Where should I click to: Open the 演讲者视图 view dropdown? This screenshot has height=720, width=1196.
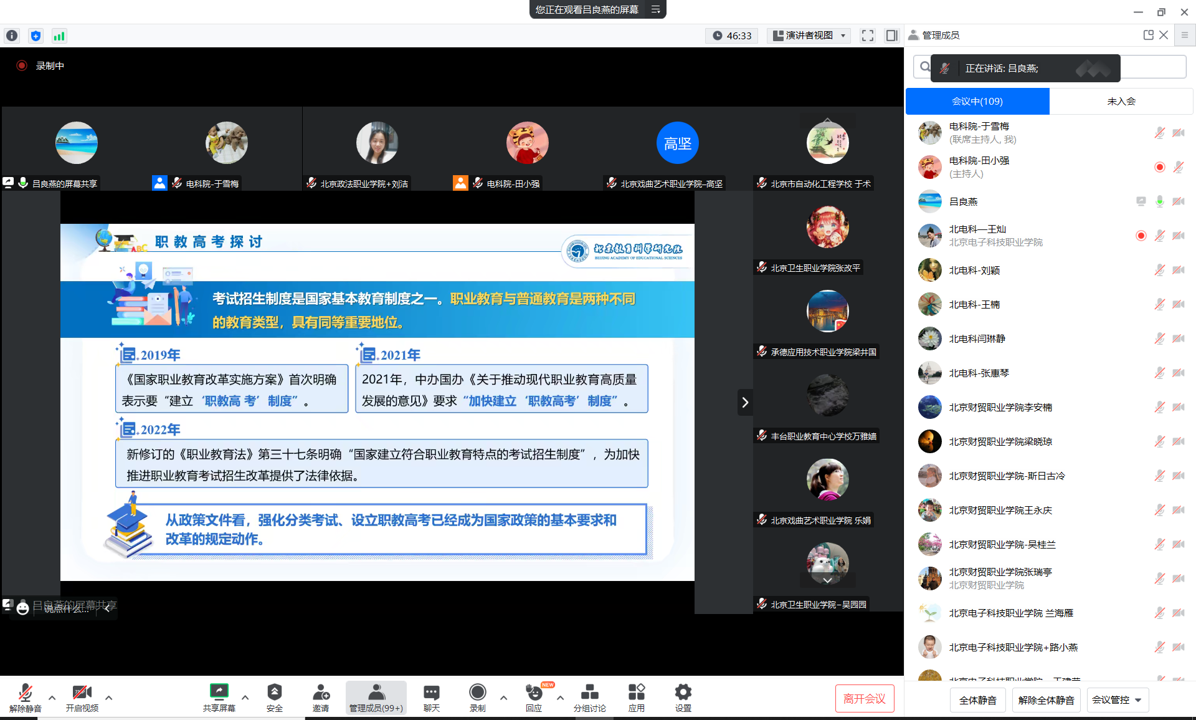(x=809, y=36)
